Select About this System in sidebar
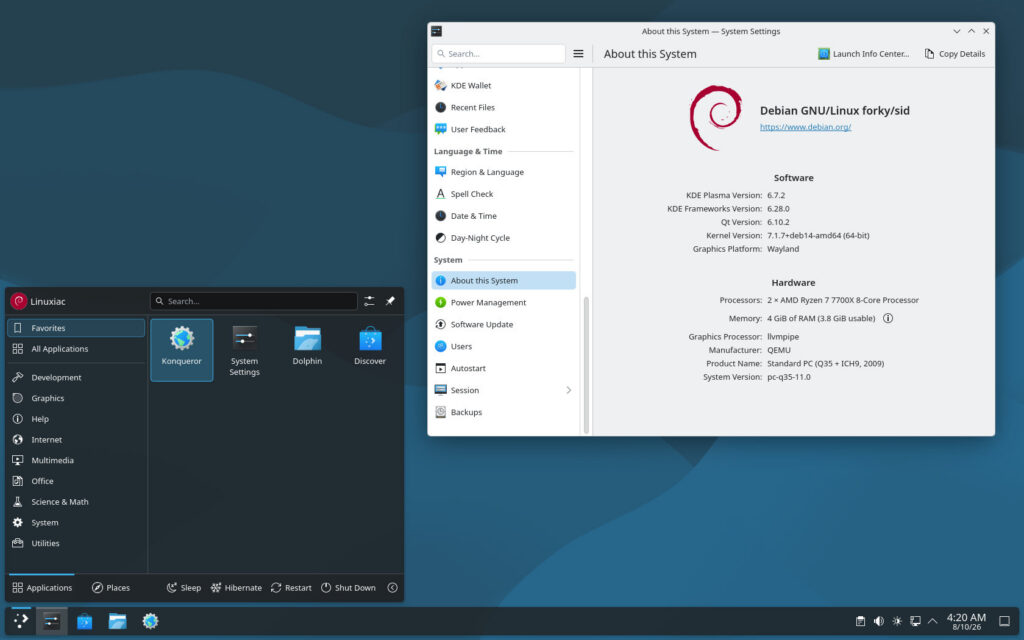1024x640 pixels. [504, 280]
